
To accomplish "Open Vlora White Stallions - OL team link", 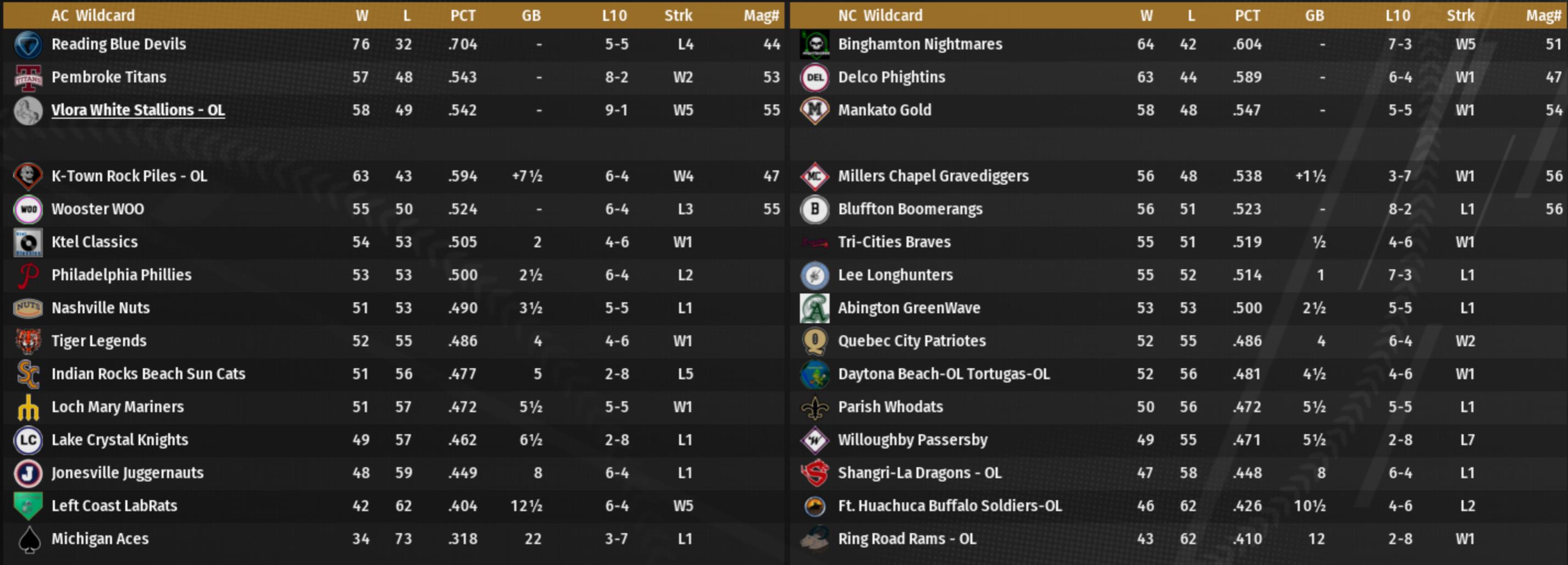I will (137, 110).
